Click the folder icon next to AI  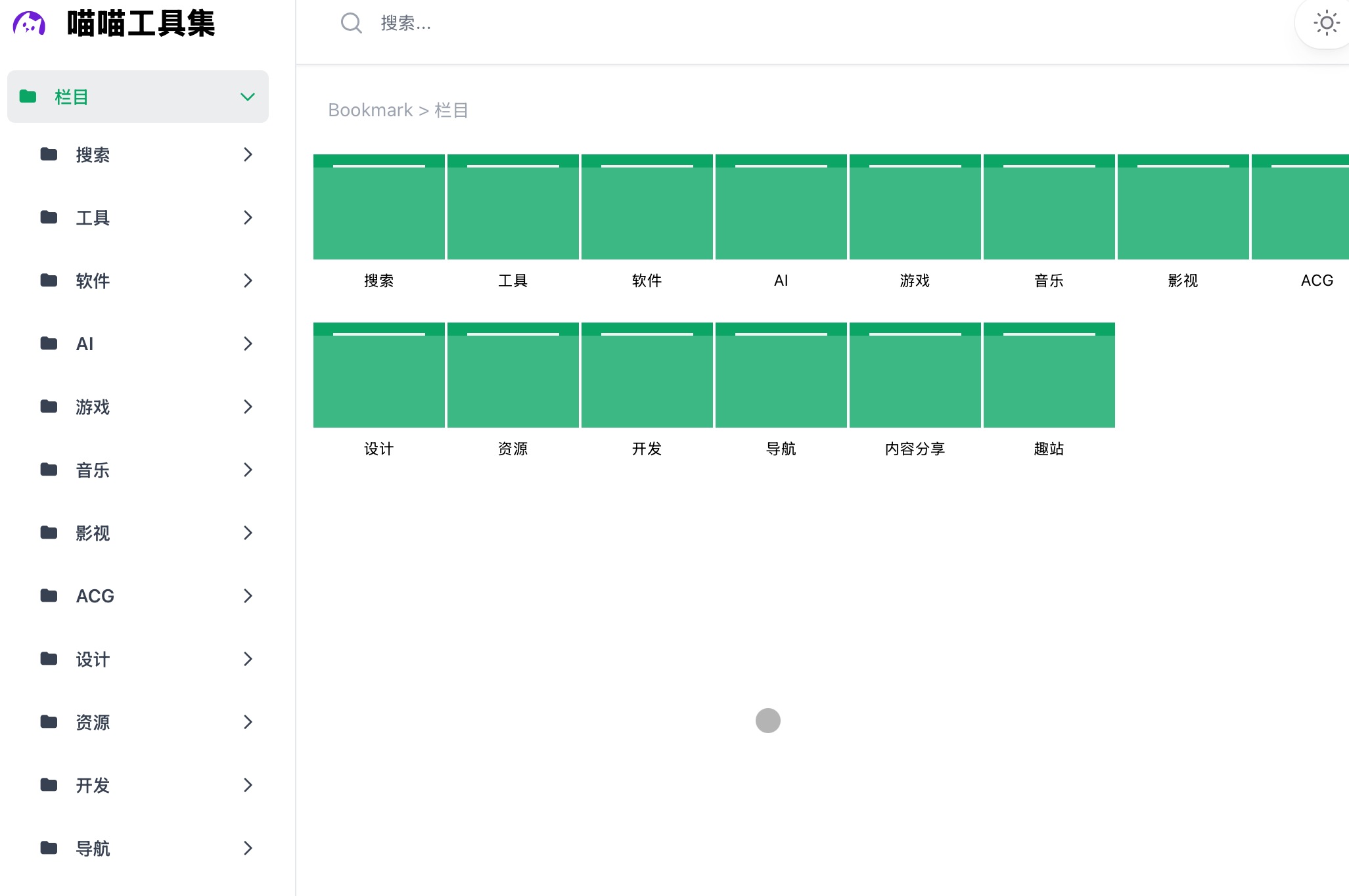(49, 344)
